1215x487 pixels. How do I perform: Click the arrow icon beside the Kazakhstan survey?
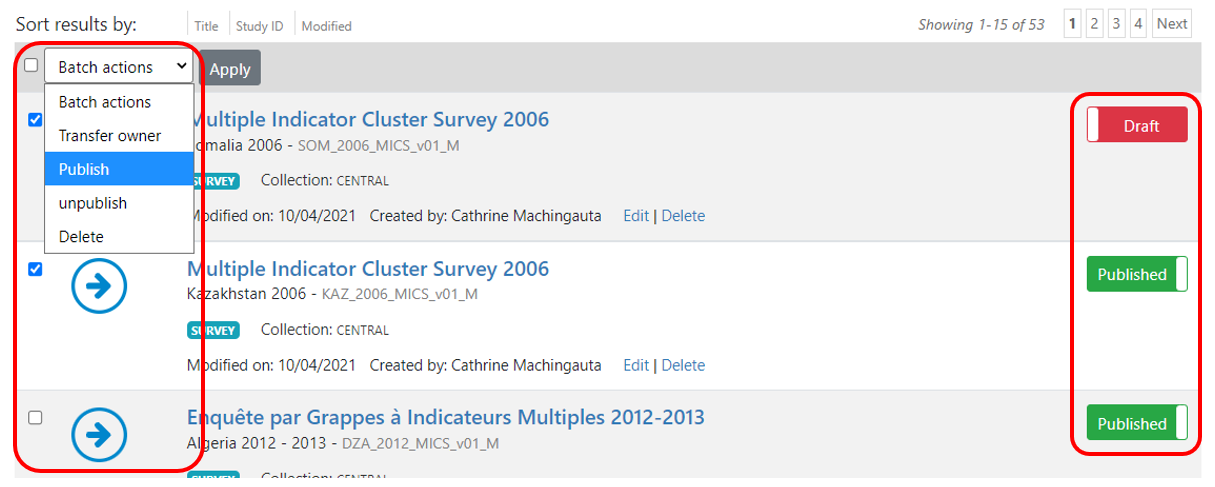click(99, 287)
